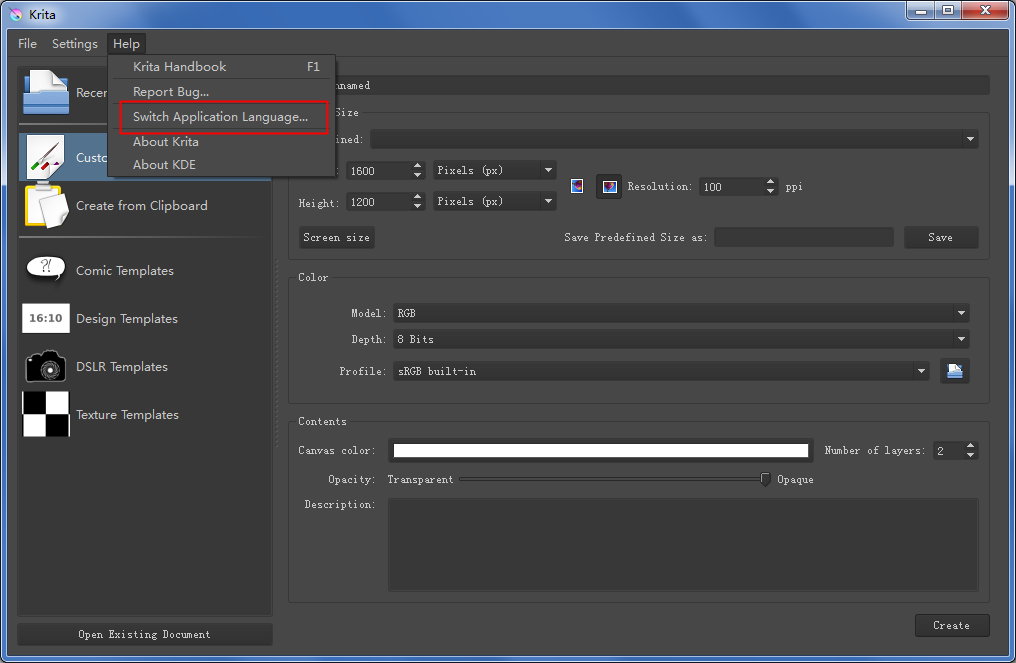Click the import color profile icon

point(954,372)
